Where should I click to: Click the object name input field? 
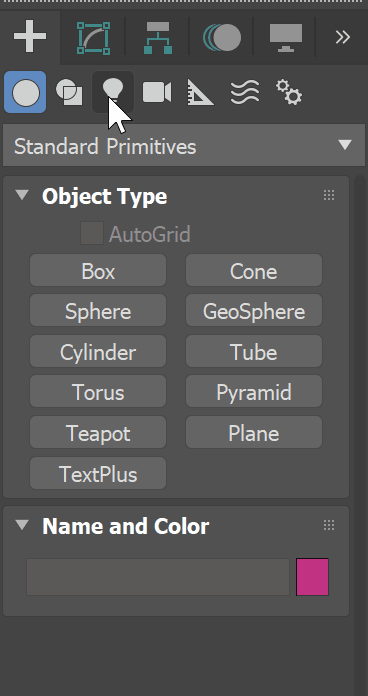click(x=158, y=577)
